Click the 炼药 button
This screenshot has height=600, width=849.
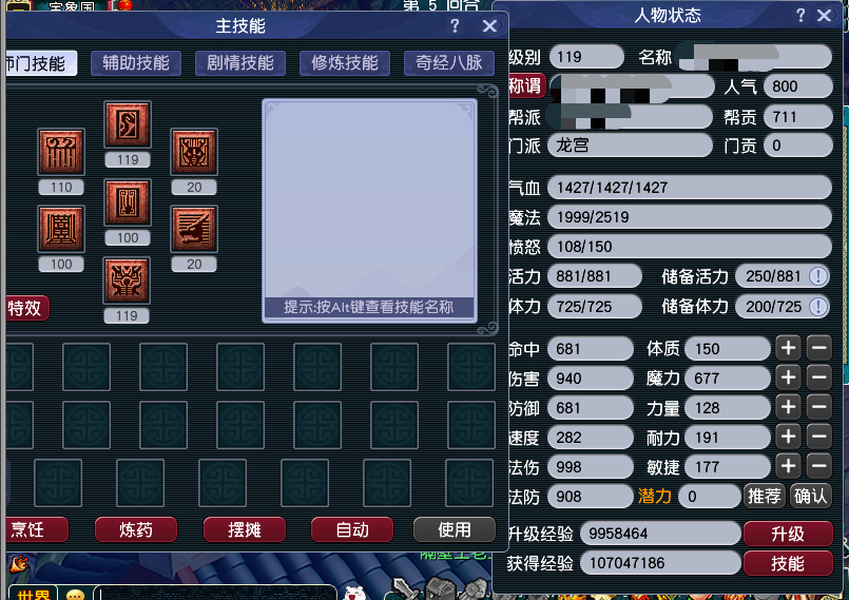click(x=136, y=529)
